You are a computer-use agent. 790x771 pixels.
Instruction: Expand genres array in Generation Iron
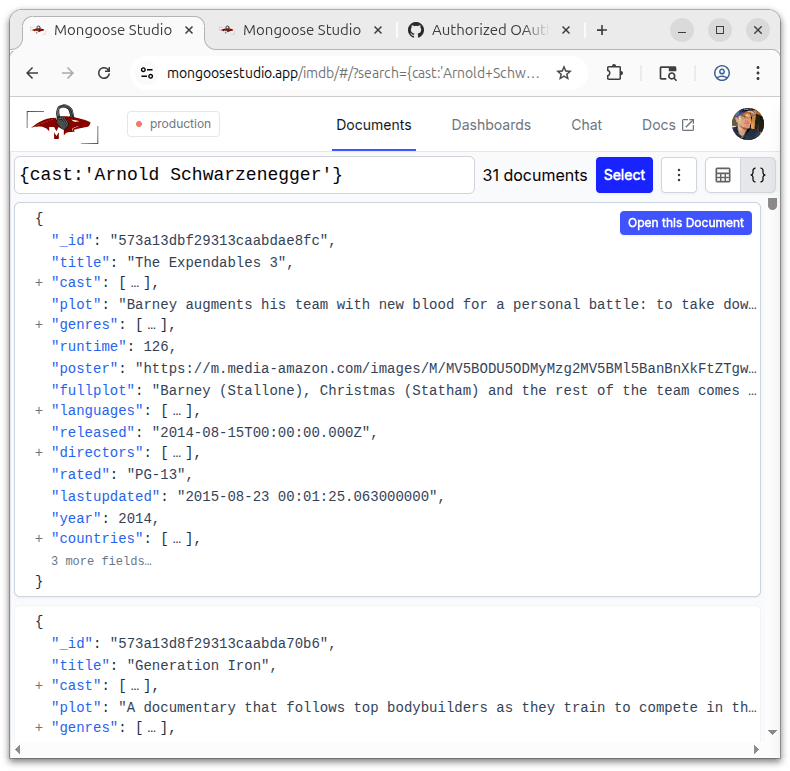[x=39, y=728]
